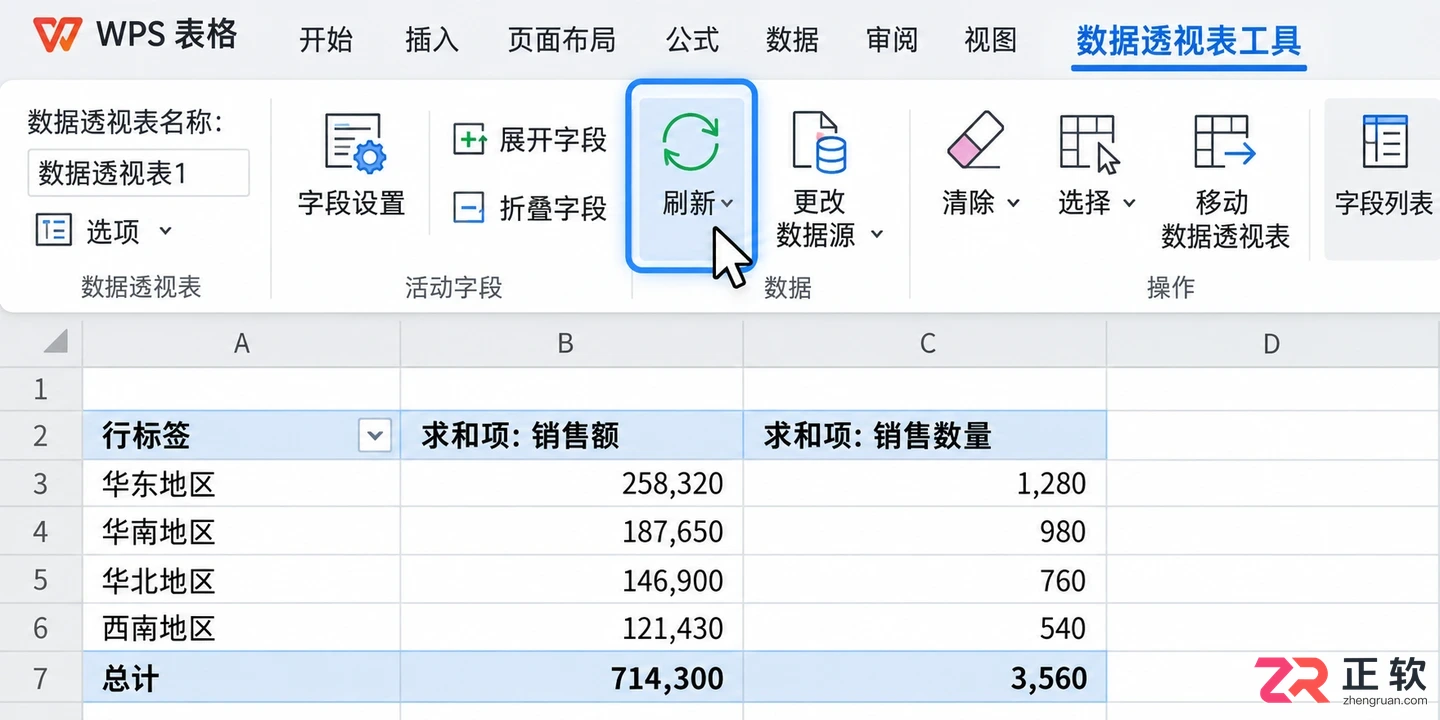Viewport: 1440px width, 720px height.
Task: Click the 华北地区 cell
Action: [241, 580]
